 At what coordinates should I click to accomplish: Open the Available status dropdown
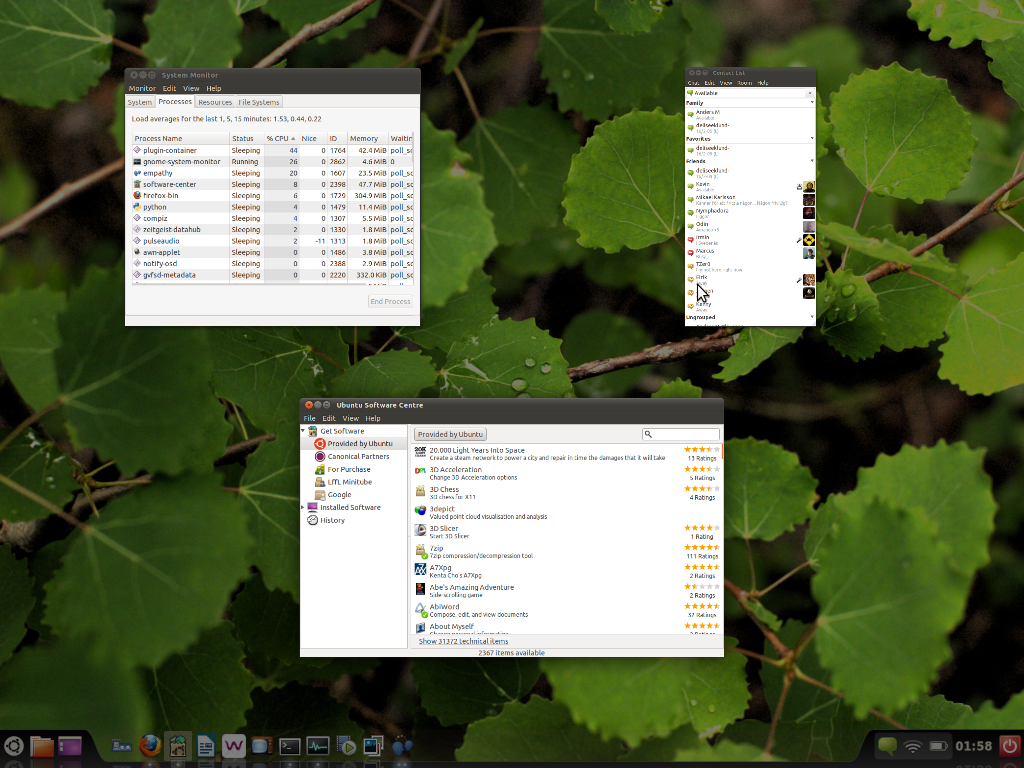(x=750, y=93)
